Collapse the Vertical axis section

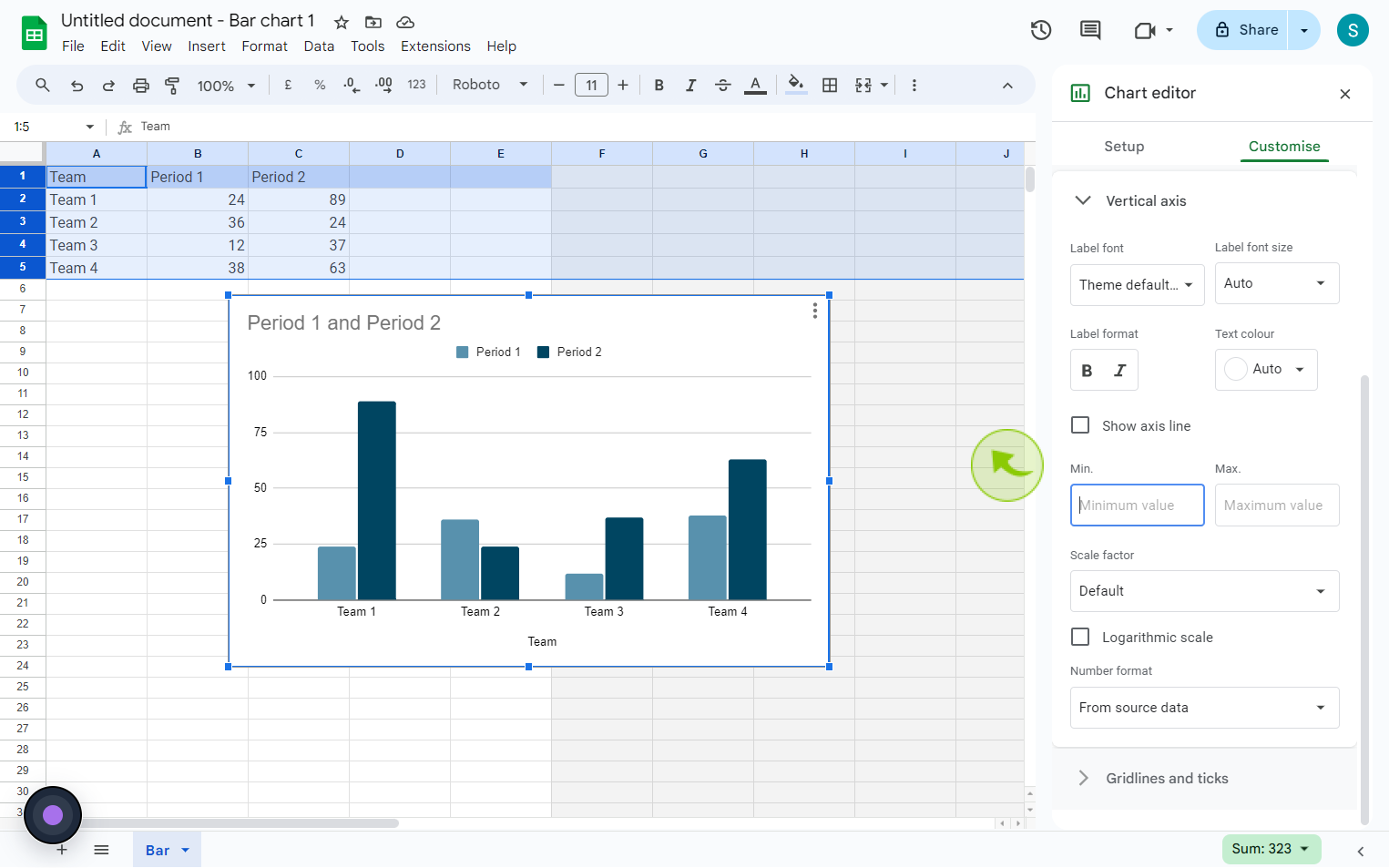pyautogui.click(x=1083, y=200)
